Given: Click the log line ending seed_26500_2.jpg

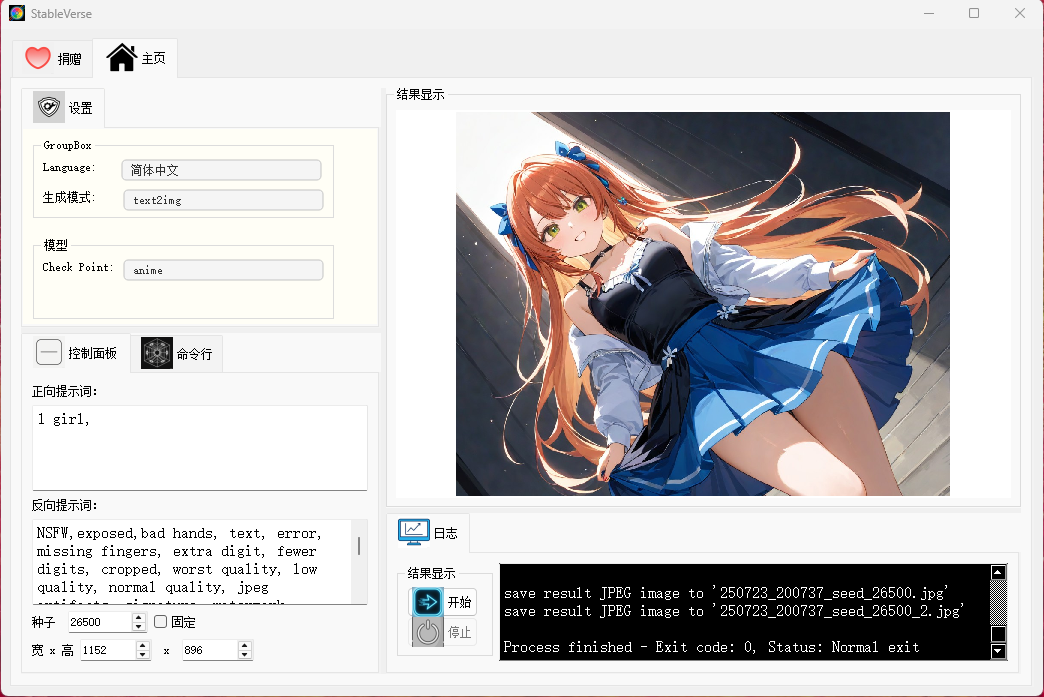Looking at the screenshot, I should coord(734,611).
